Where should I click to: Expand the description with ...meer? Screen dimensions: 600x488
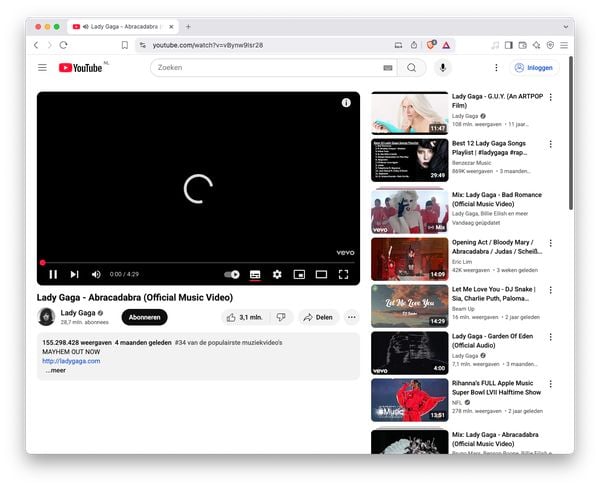[x=55, y=370]
